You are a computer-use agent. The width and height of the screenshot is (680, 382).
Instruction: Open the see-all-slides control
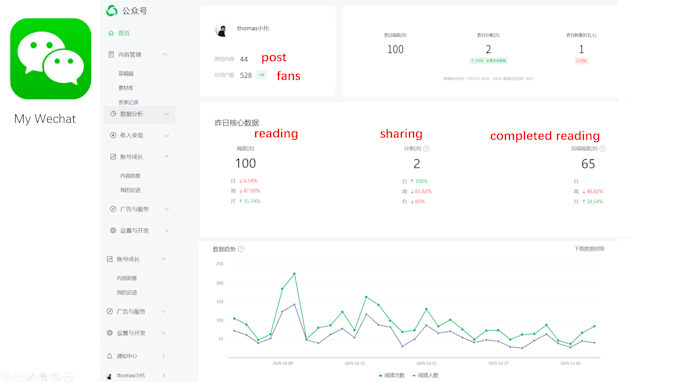click(x=43, y=377)
